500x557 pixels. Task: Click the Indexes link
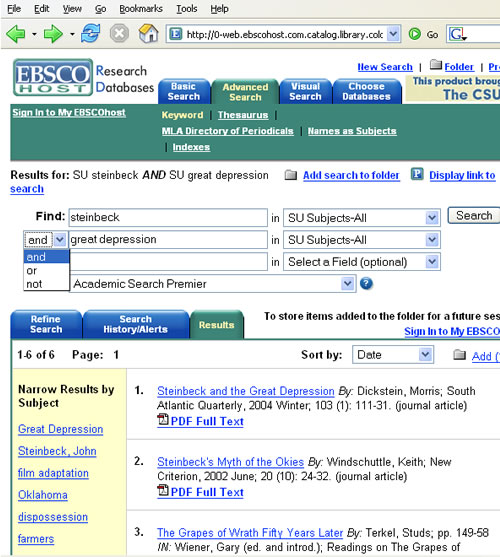(191, 147)
